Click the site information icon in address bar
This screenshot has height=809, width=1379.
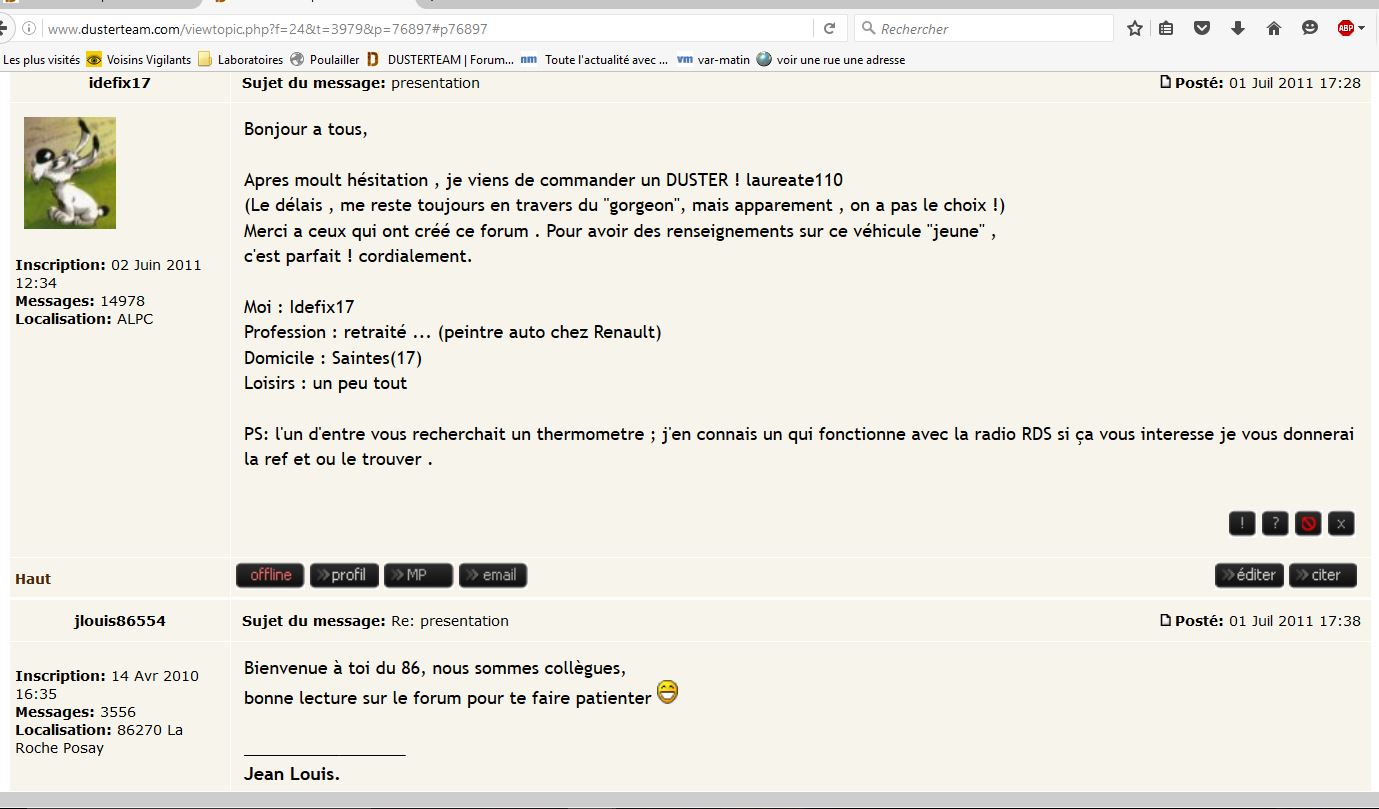(28, 29)
